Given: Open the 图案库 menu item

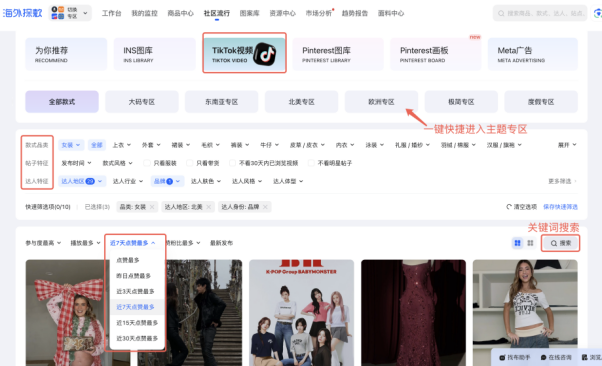Looking at the screenshot, I should tap(250, 13).
